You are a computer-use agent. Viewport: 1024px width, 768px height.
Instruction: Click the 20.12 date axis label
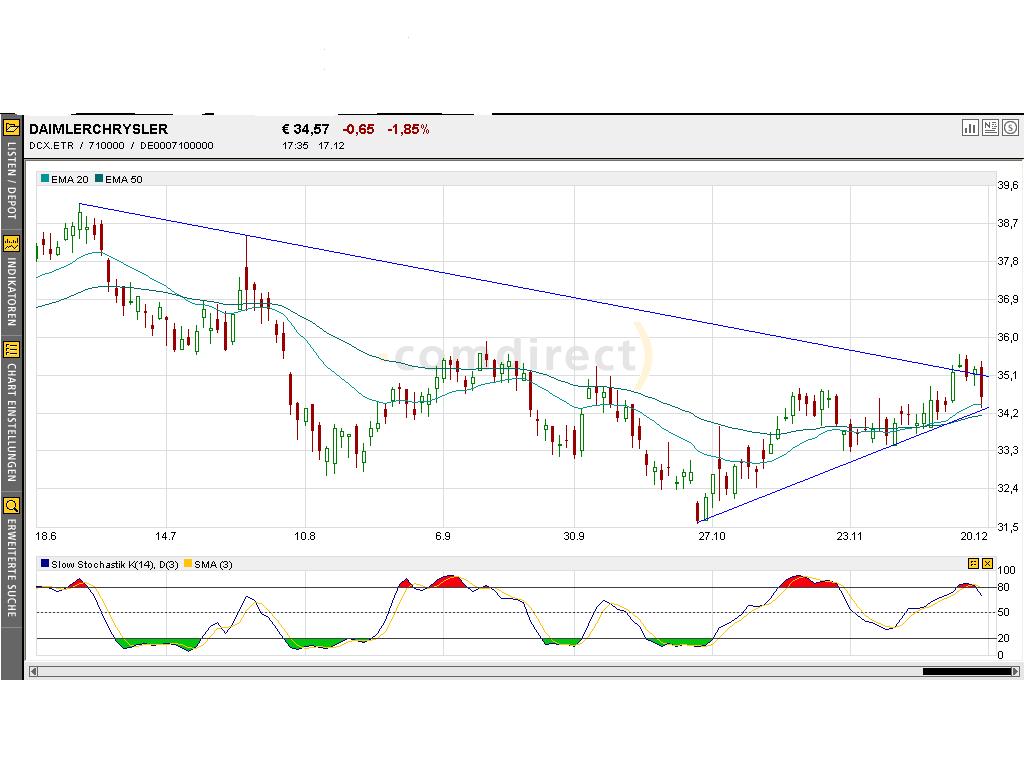click(x=974, y=536)
